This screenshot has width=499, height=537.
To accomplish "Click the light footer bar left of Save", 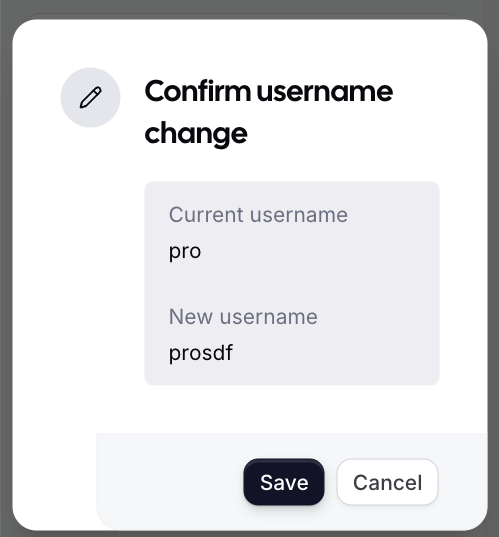I will tap(170, 482).
